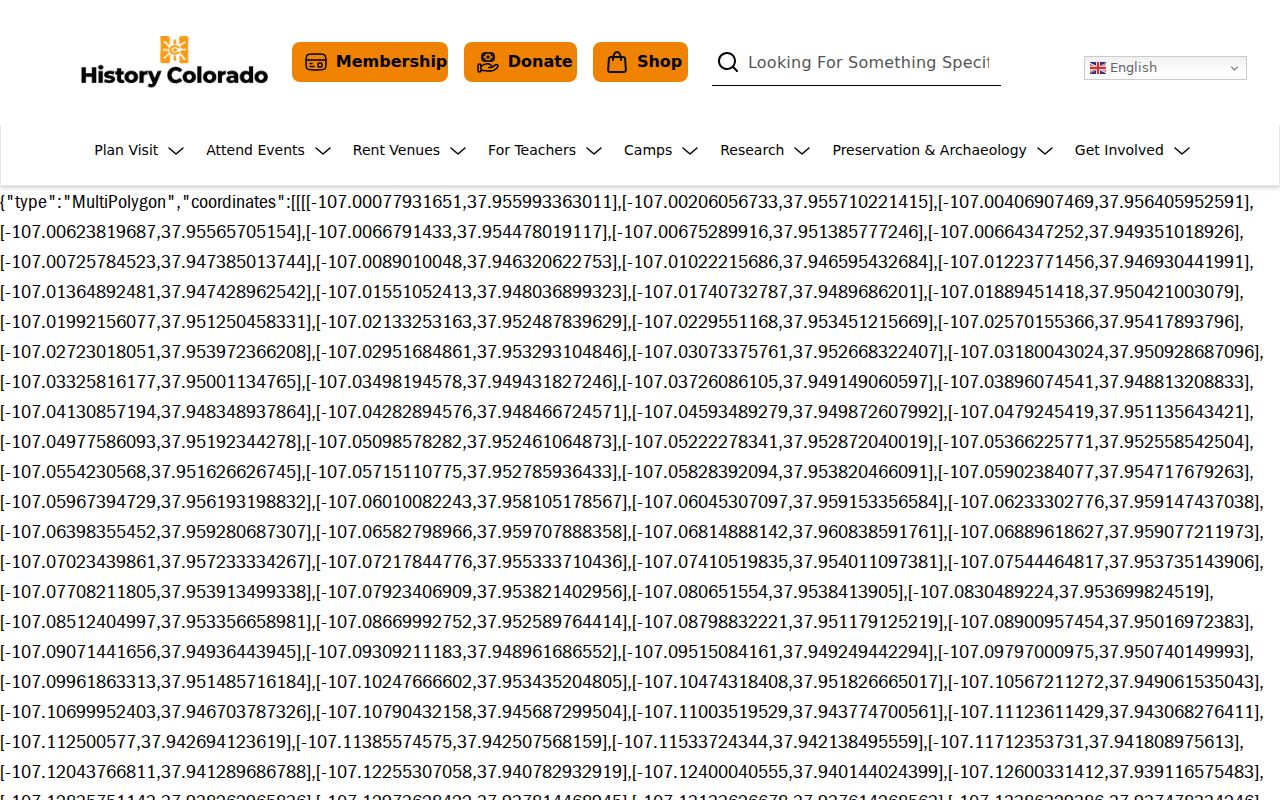The height and width of the screenshot is (800, 1280).
Task: Click the History Colorado logo
Action: (x=174, y=62)
